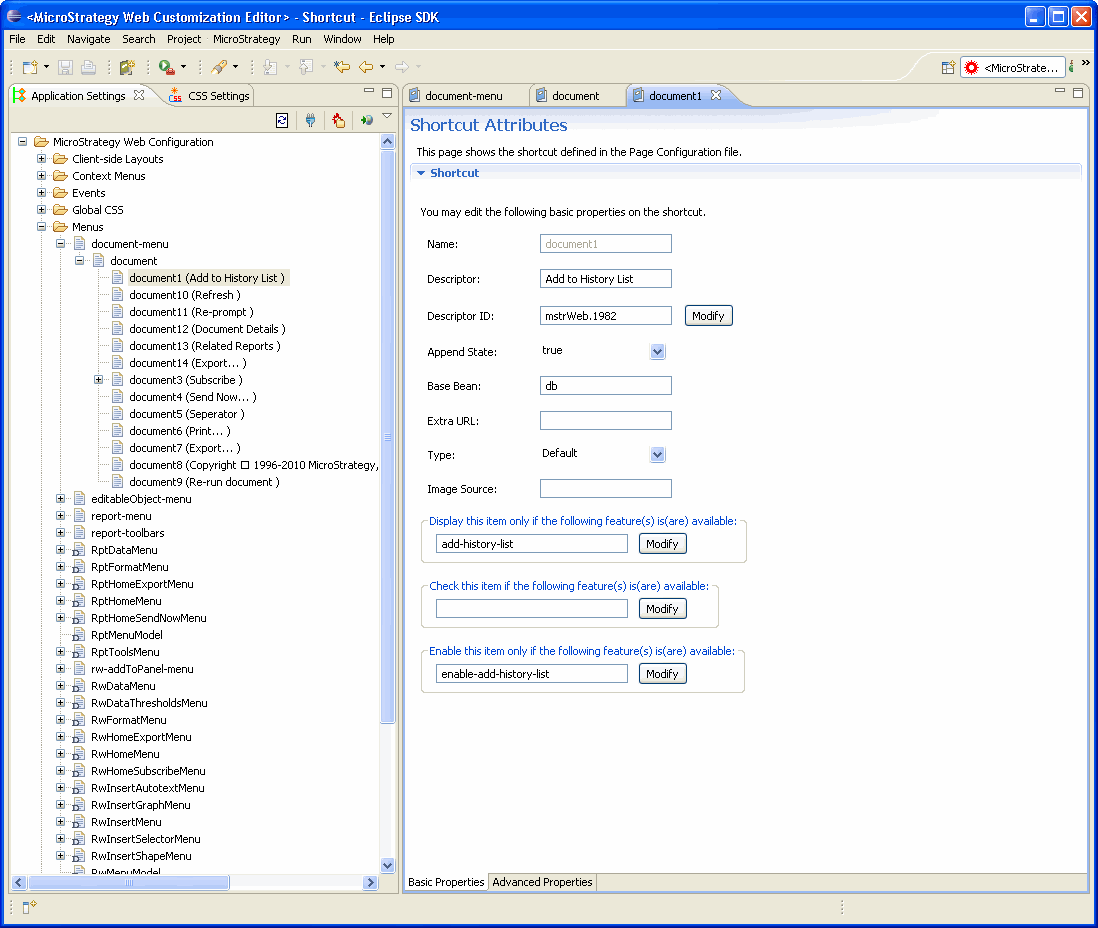
Task: Expand the Client-side Layouts folder
Action: (41, 158)
